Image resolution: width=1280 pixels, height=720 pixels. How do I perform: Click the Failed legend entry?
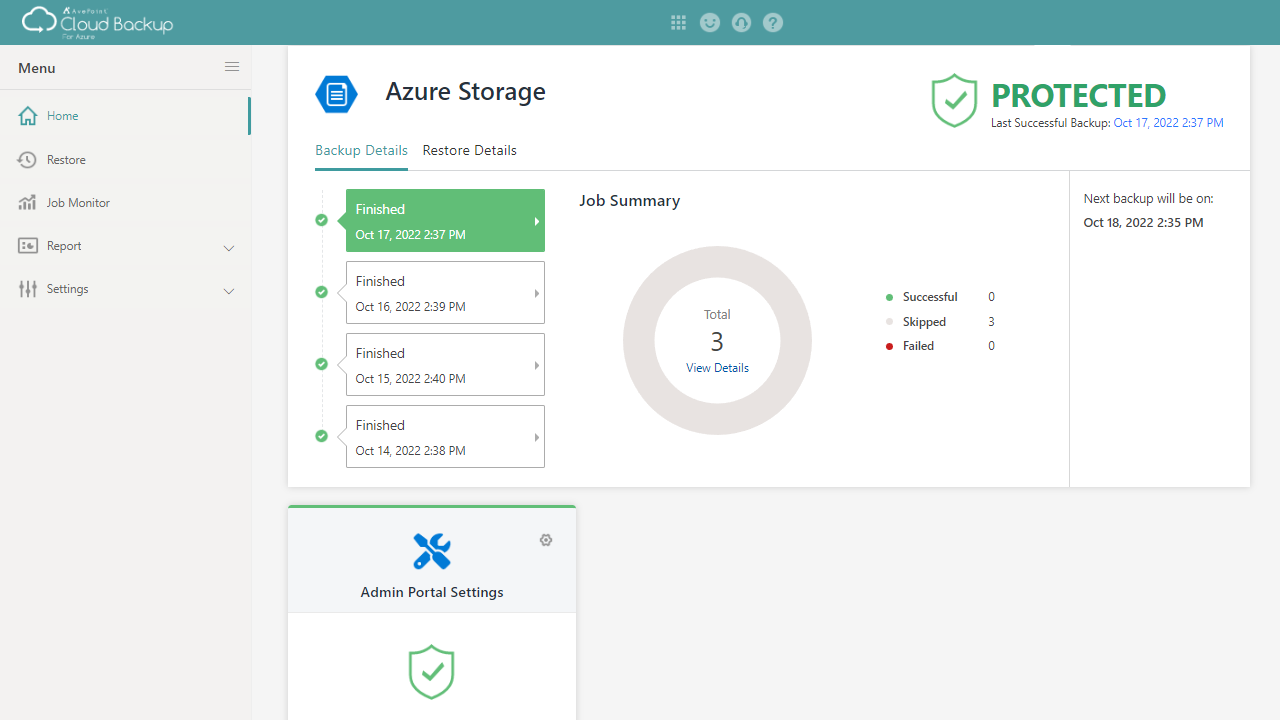click(x=940, y=346)
